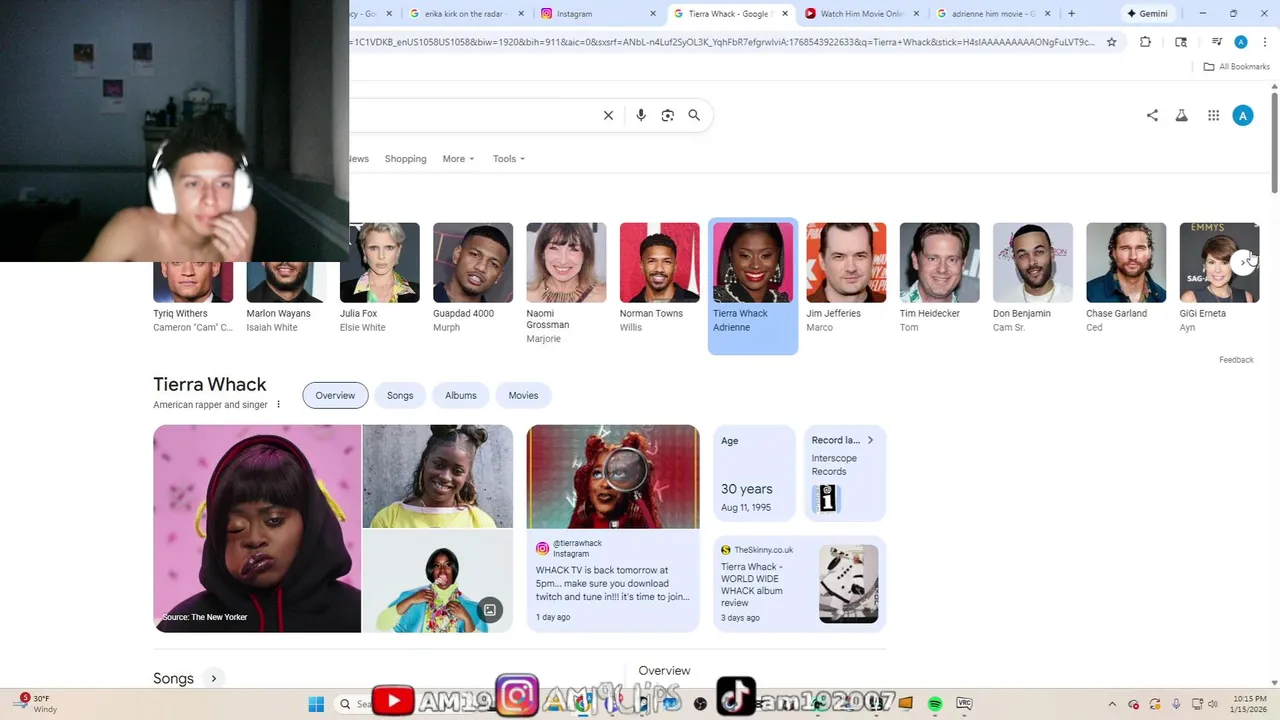
Task: Open Spotify from the taskbar
Action: pos(935,704)
